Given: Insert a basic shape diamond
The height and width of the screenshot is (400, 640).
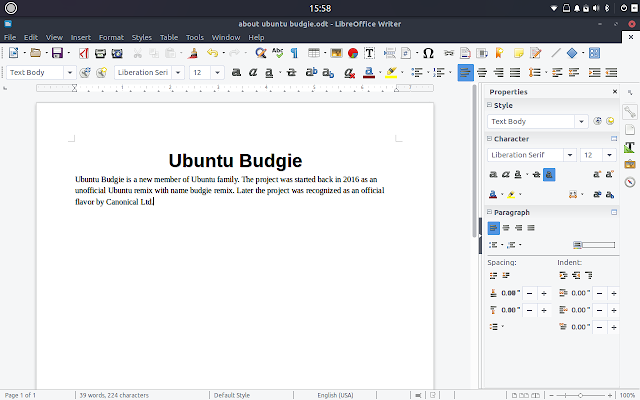Looking at the screenshot, I should click(572, 53).
